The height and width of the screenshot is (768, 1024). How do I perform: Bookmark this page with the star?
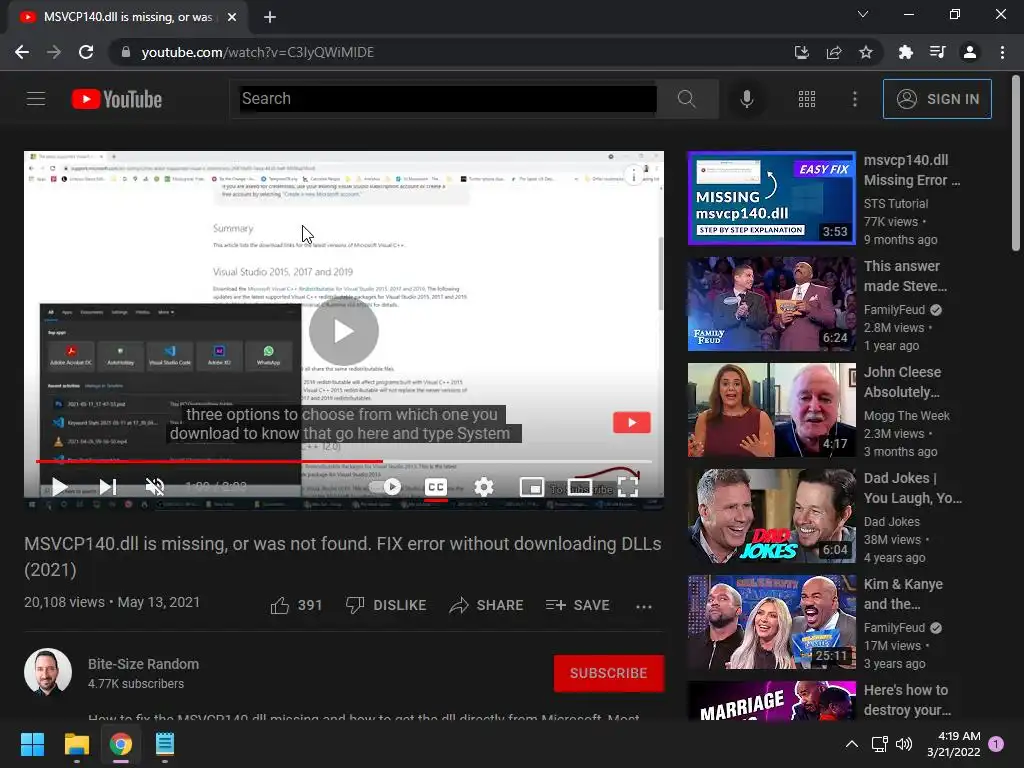tap(866, 52)
